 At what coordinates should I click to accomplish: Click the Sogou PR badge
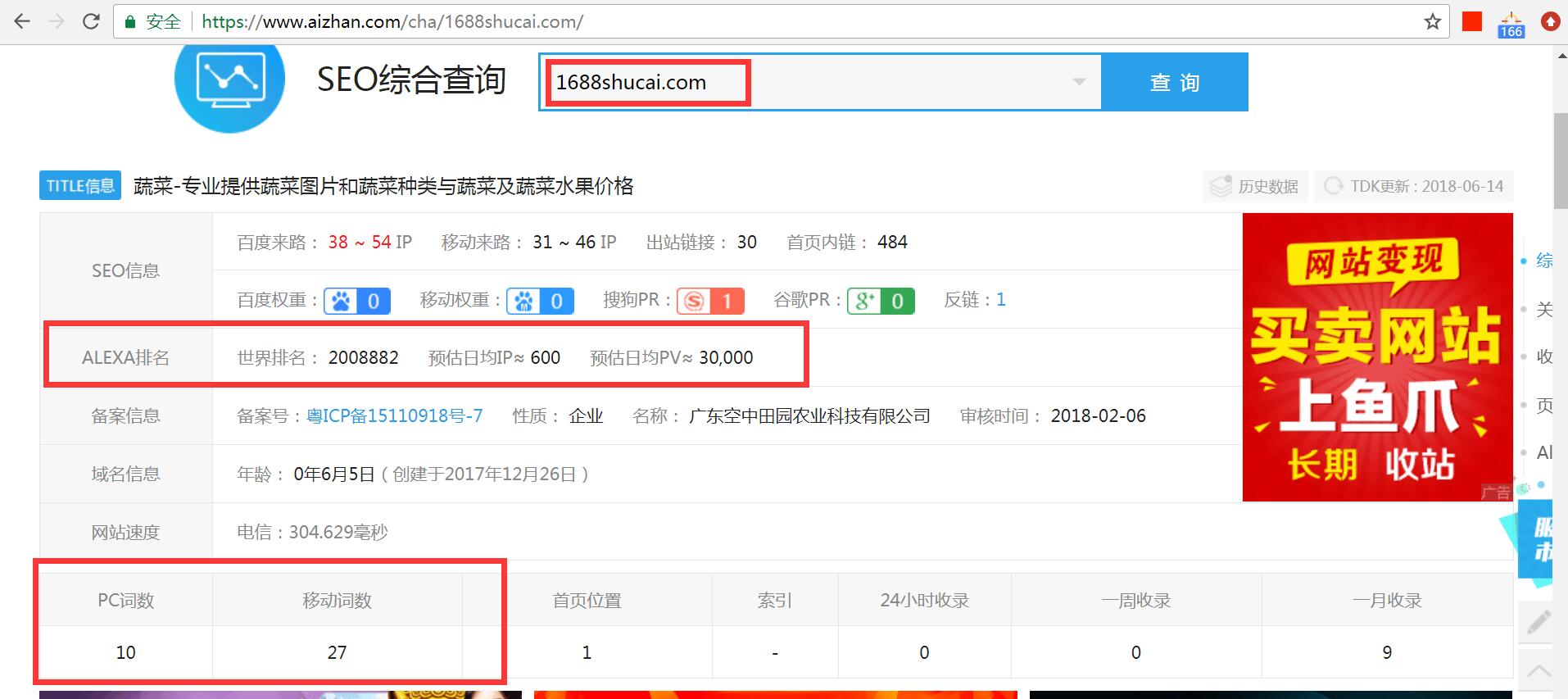(710, 301)
